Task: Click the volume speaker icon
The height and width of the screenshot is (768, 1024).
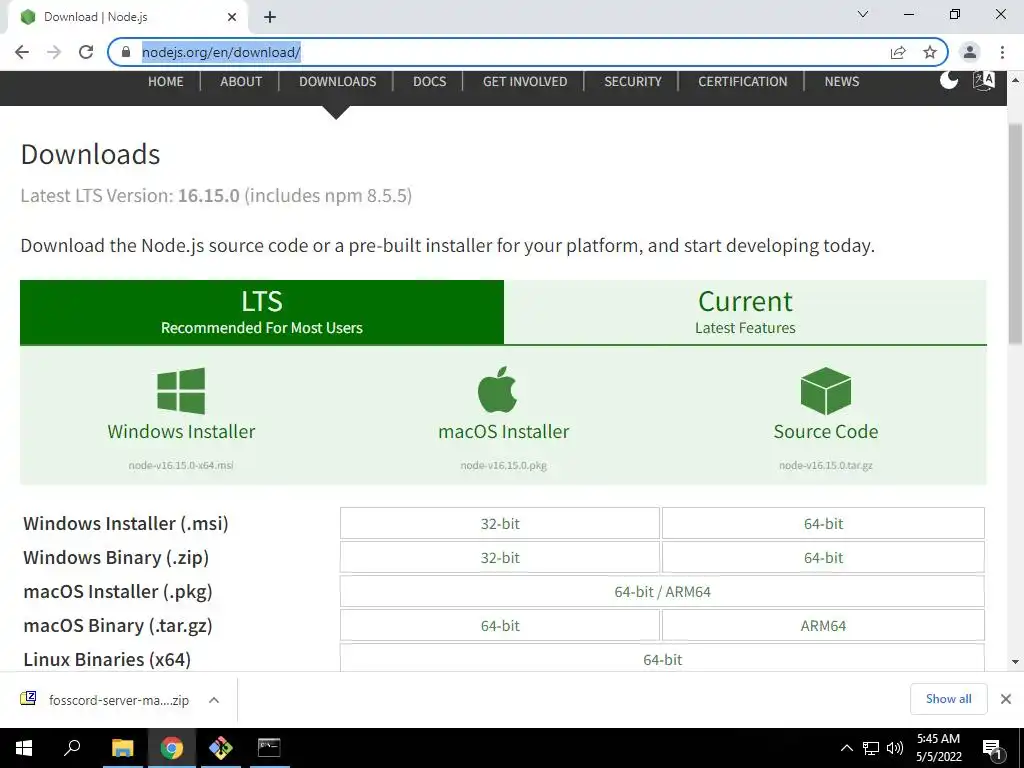Action: [895, 748]
